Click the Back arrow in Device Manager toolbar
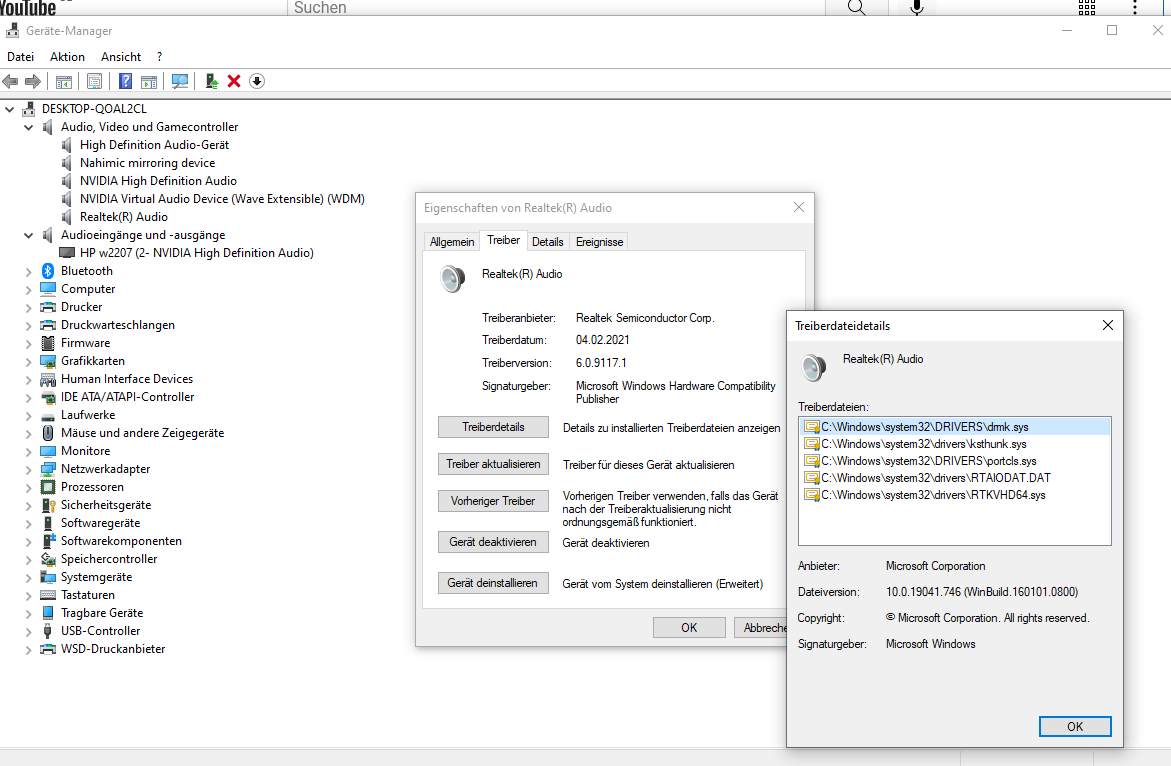Viewport: 1171px width, 766px height. 10,81
